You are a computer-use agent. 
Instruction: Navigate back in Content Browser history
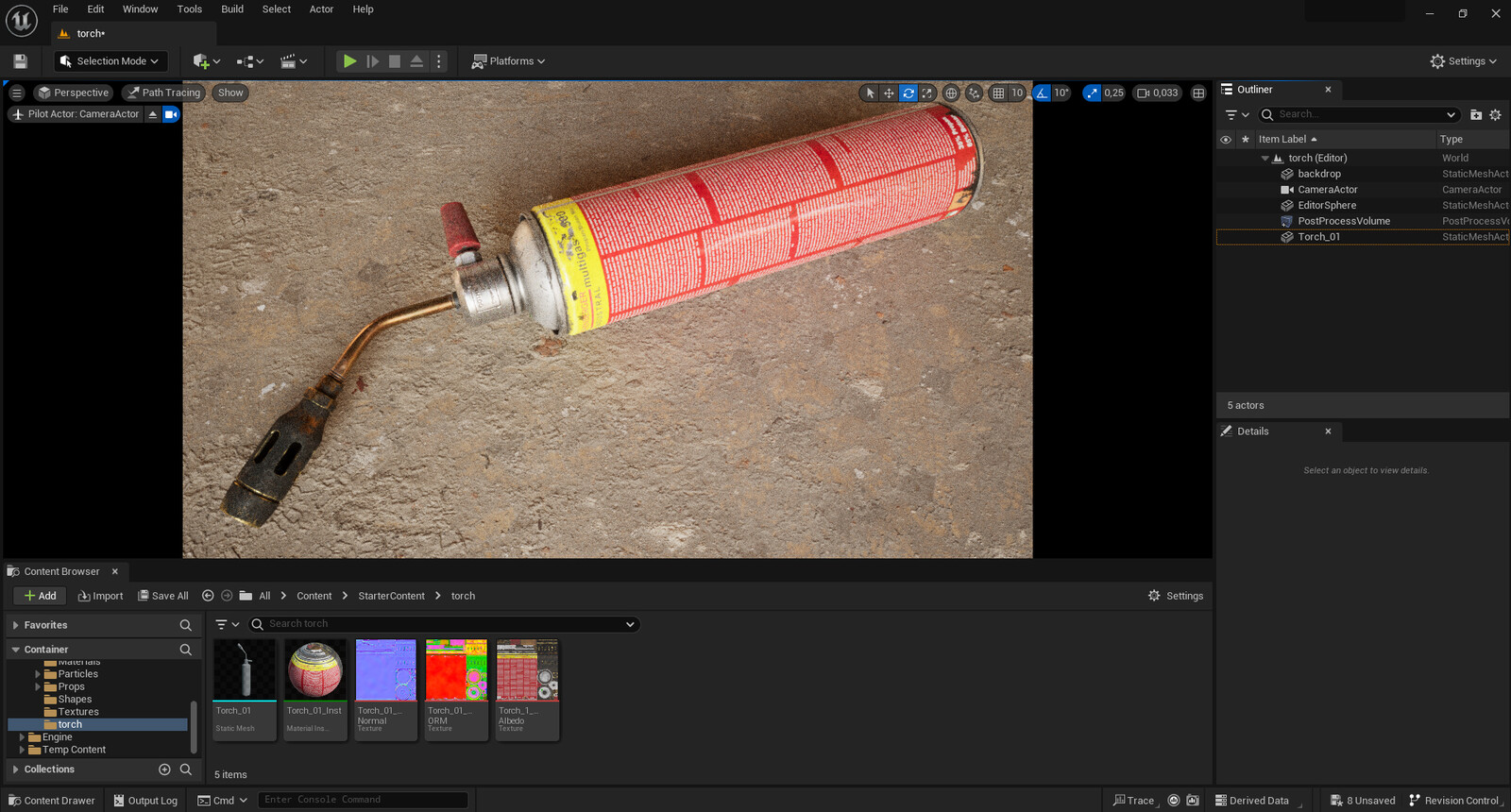coord(208,596)
